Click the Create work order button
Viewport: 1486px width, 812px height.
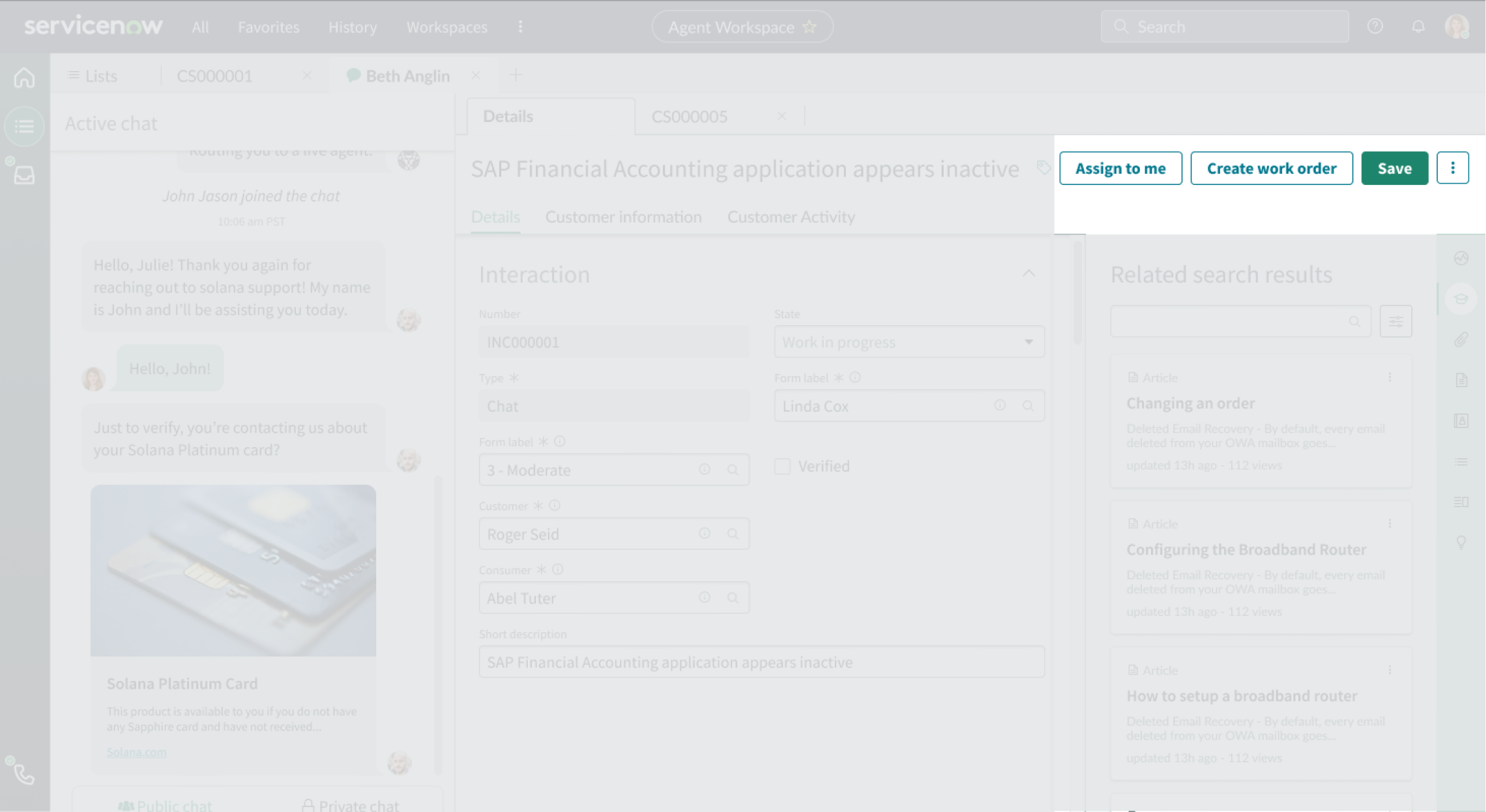point(1271,168)
